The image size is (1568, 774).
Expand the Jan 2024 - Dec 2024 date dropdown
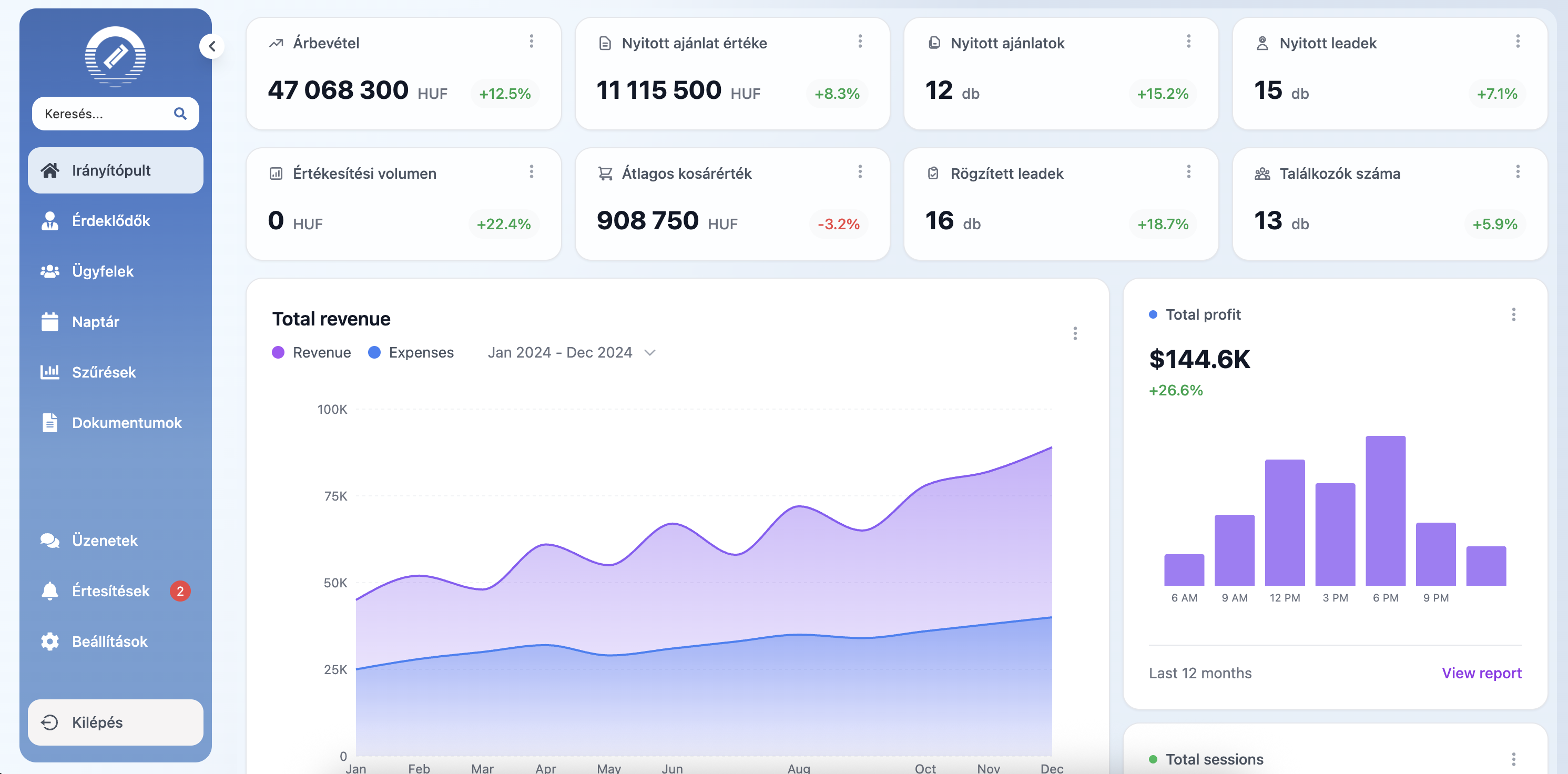(x=571, y=353)
